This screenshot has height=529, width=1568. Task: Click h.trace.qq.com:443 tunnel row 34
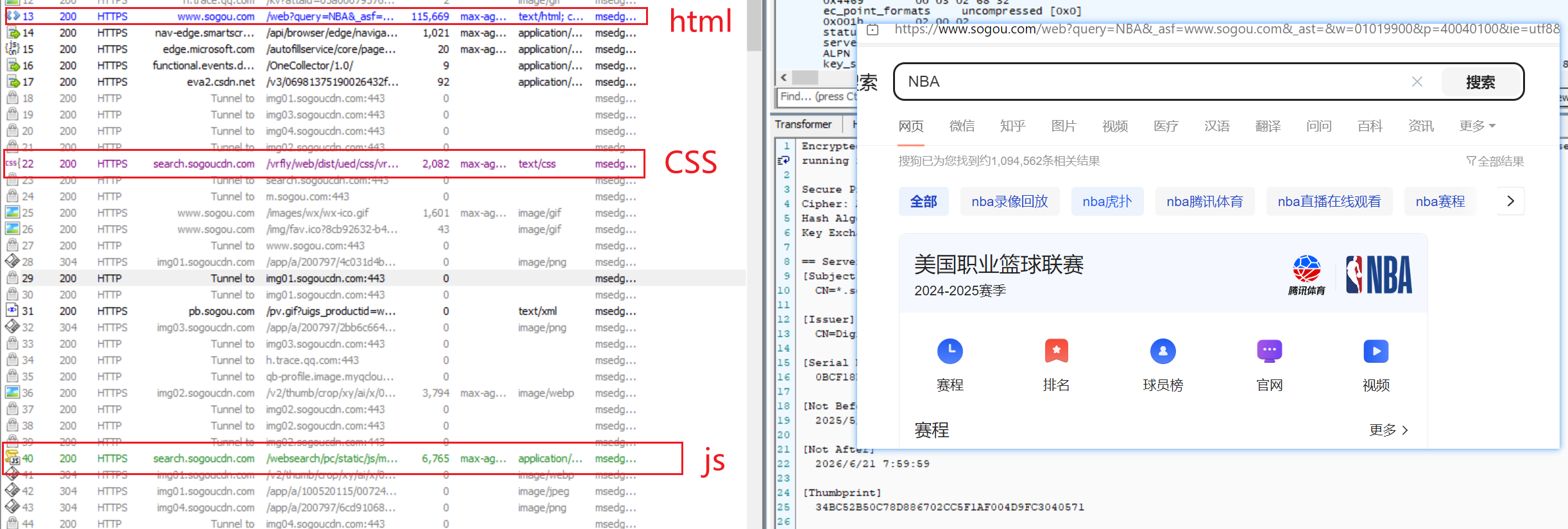pos(312,360)
